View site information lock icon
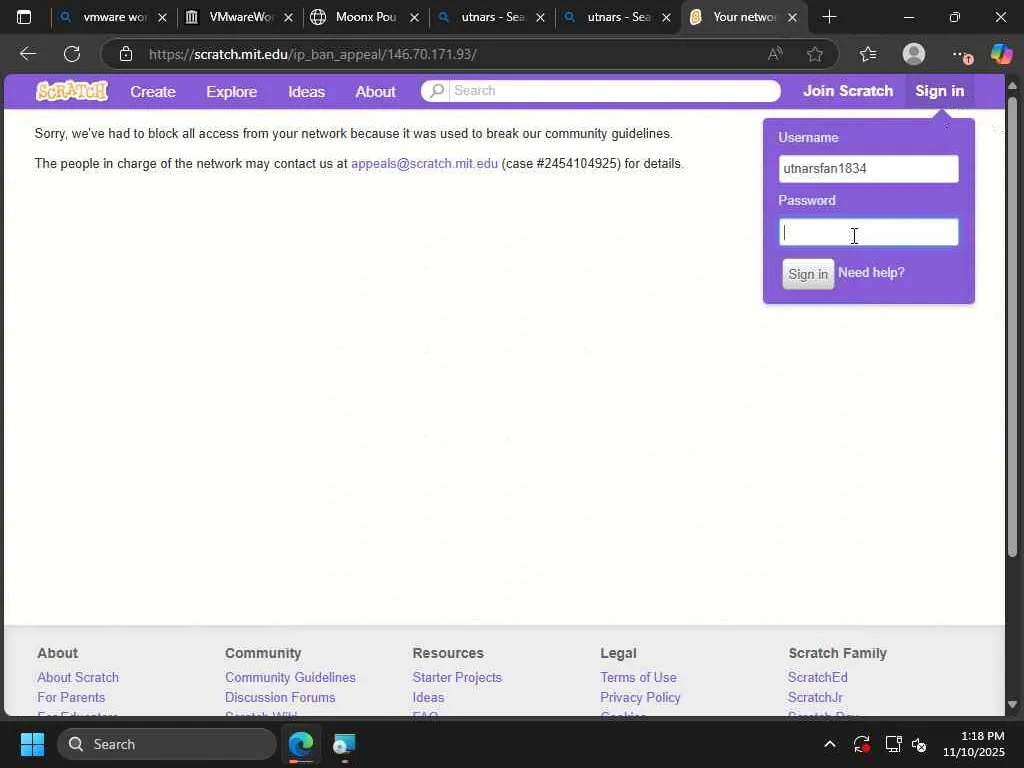The height and width of the screenshot is (768, 1024). (x=126, y=54)
